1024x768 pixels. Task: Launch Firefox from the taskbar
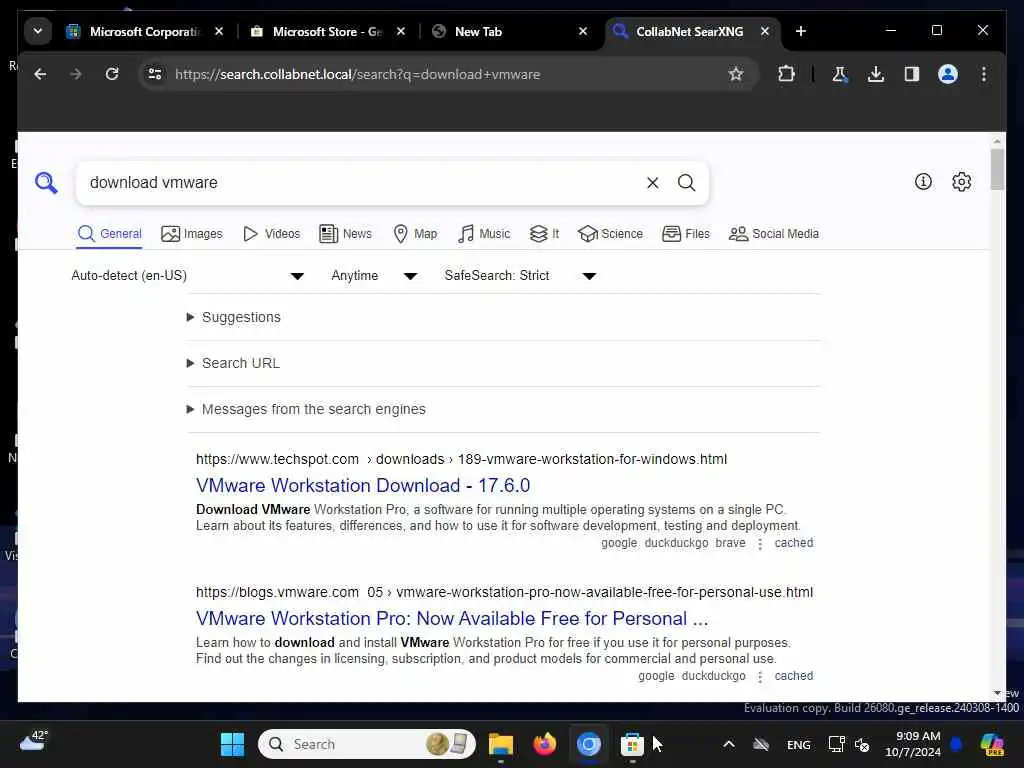[x=545, y=744]
